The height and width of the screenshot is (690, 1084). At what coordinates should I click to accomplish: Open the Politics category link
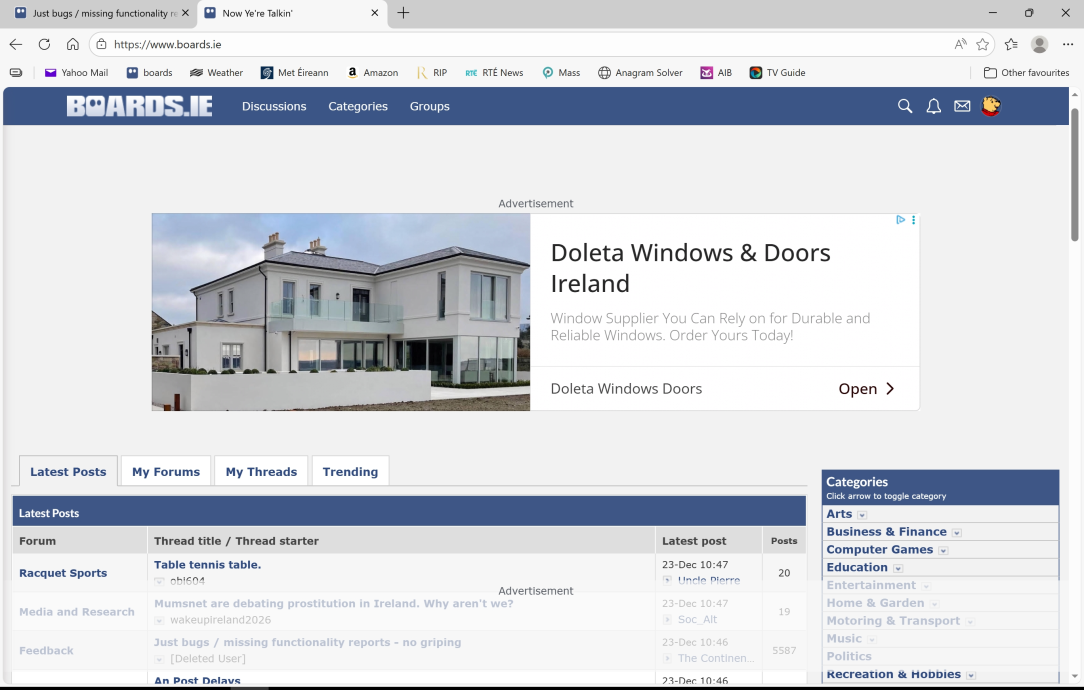pyautogui.click(x=849, y=656)
